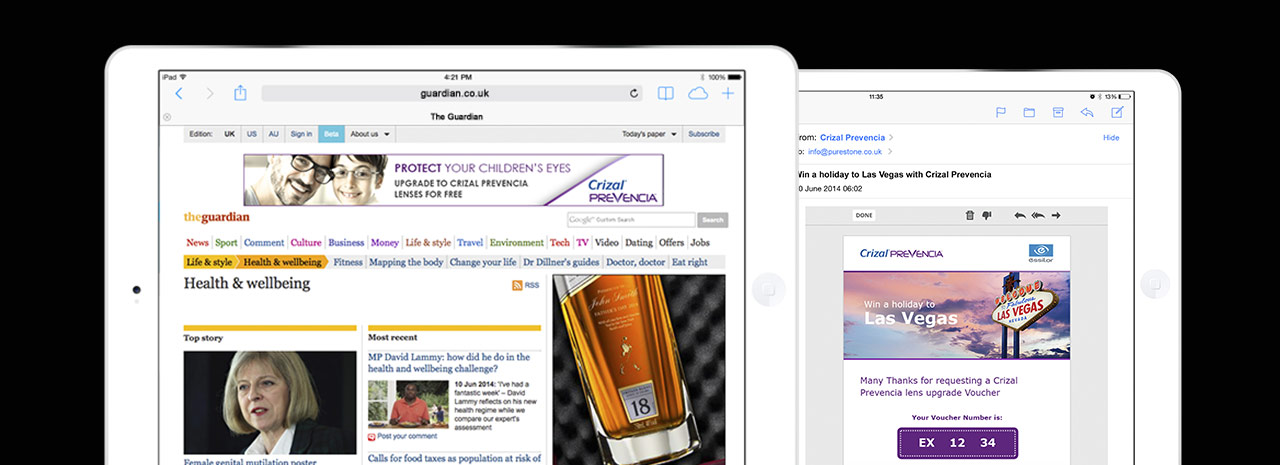
Task: Open MP David Lammy article headline
Action: (449, 362)
